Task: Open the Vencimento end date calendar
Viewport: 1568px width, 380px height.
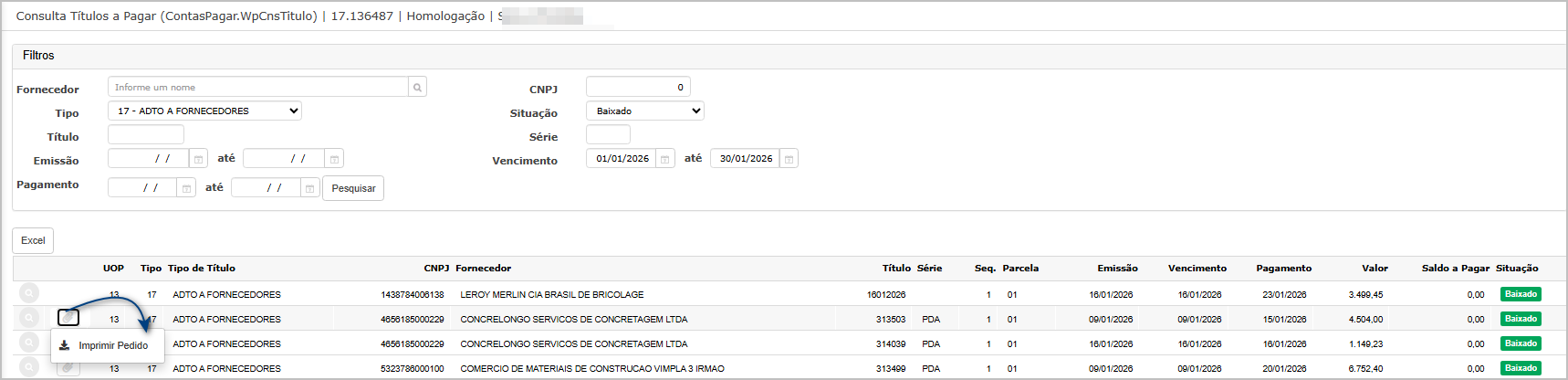Action: pos(789,159)
